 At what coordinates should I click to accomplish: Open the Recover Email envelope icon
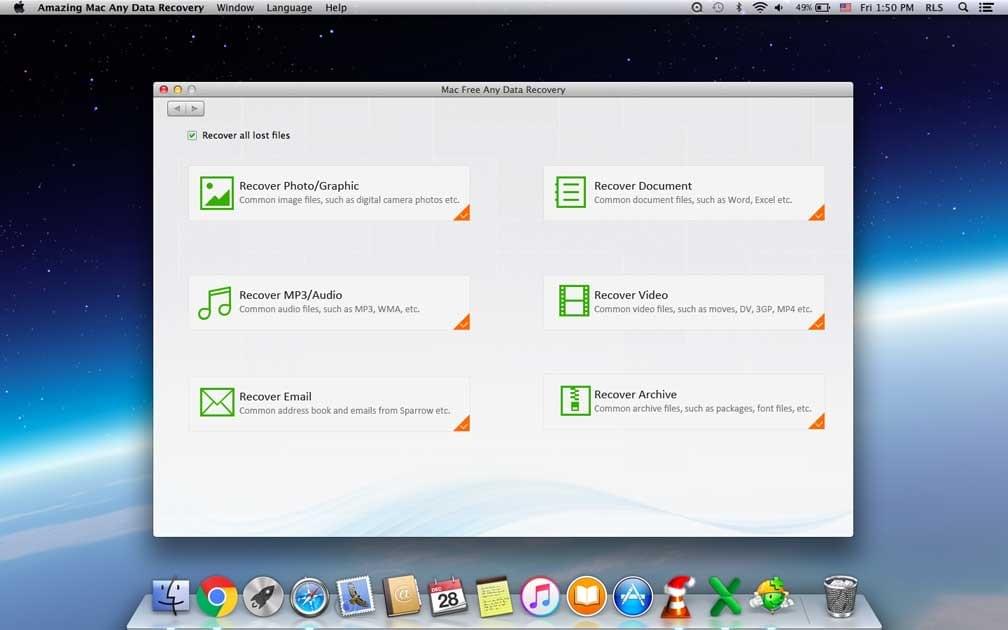tap(215, 400)
